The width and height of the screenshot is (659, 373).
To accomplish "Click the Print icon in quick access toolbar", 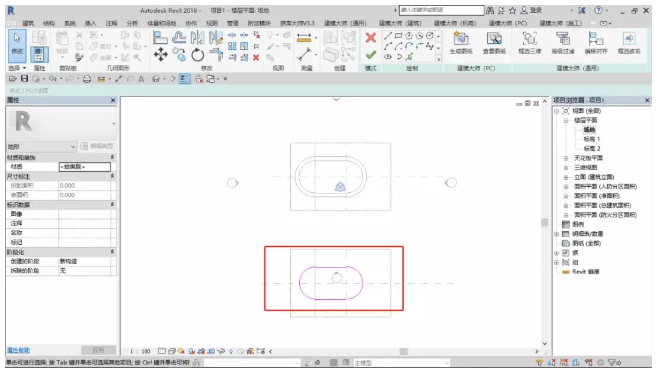I will pos(87,79).
